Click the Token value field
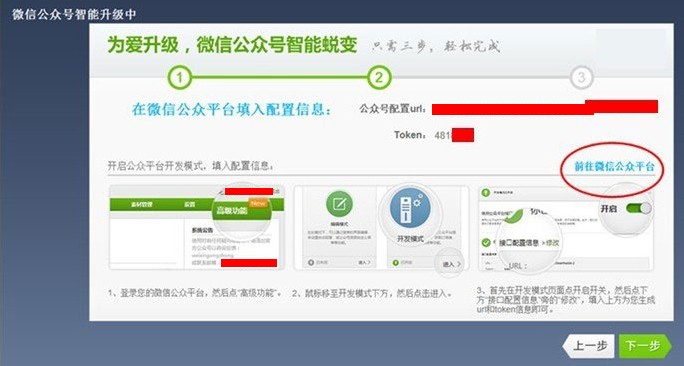Image resolution: width=684 pixels, height=366 pixels. click(x=454, y=135)
